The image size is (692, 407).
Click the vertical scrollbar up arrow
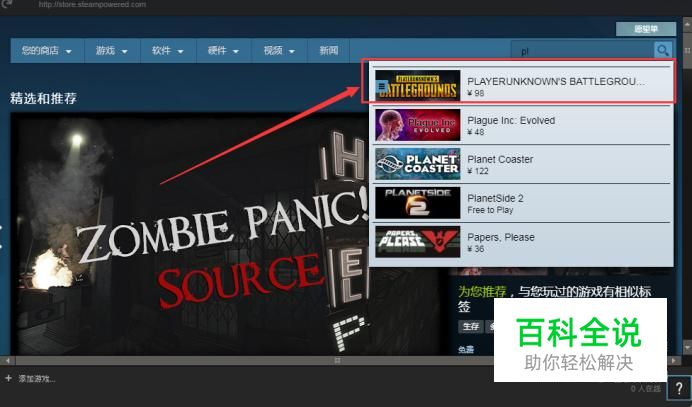[687, 26]
